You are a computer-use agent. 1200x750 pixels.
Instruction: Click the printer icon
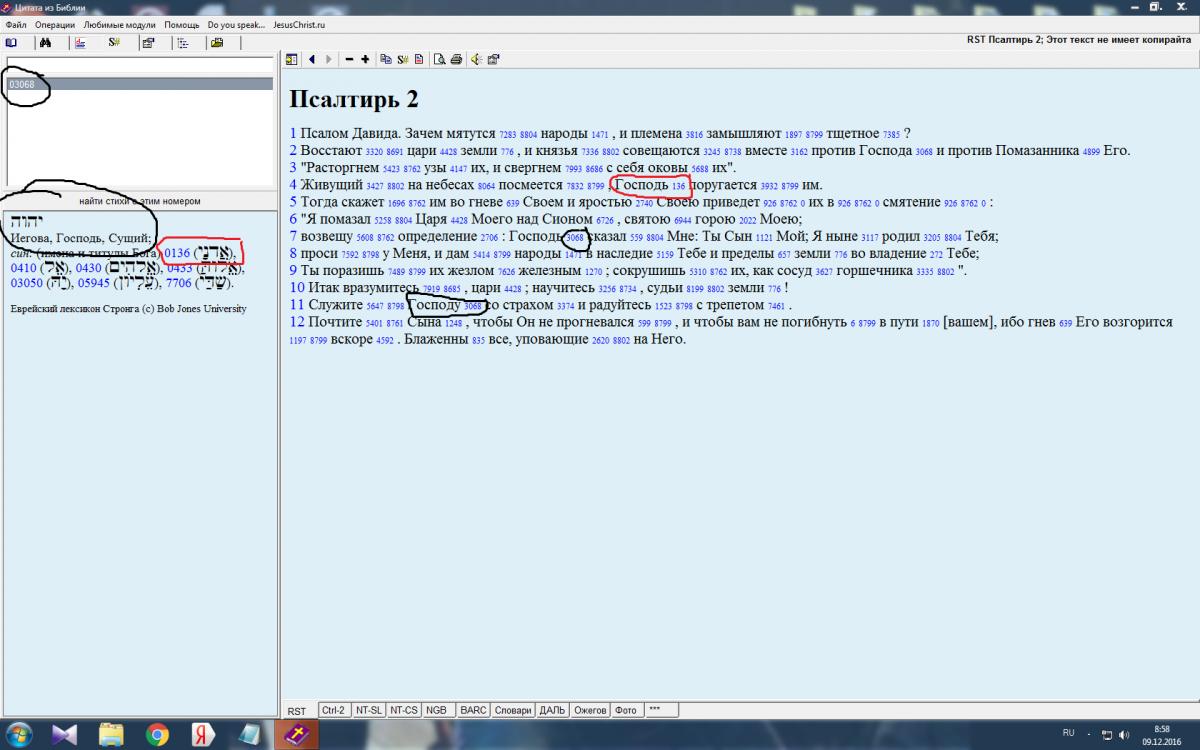(x=456, y=59)
